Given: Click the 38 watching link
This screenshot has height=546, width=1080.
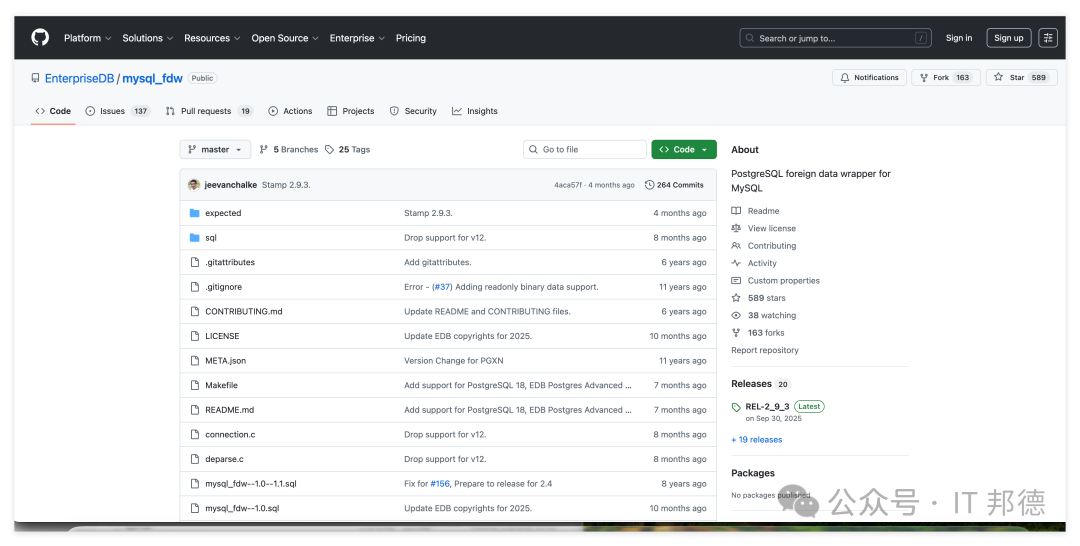Looking at the screenshot, I should pyautogui.click(x=764, y=315).
